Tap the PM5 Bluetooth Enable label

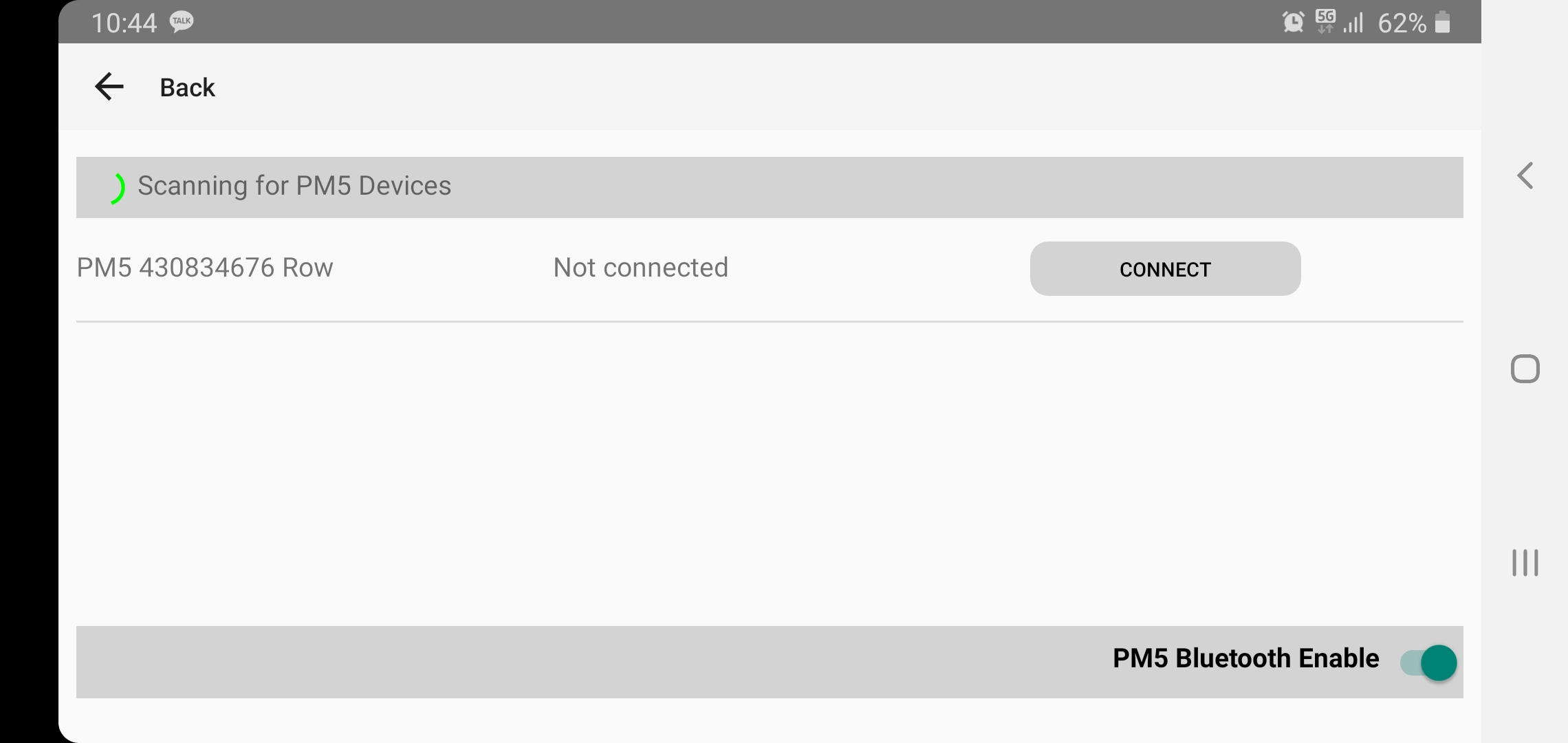click(x=1245, y=658)
